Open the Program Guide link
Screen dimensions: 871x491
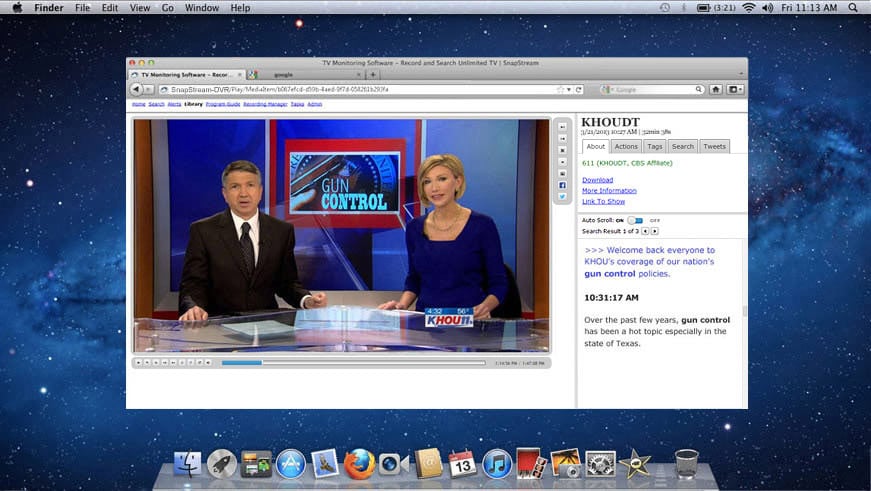[x=222, y=104]
